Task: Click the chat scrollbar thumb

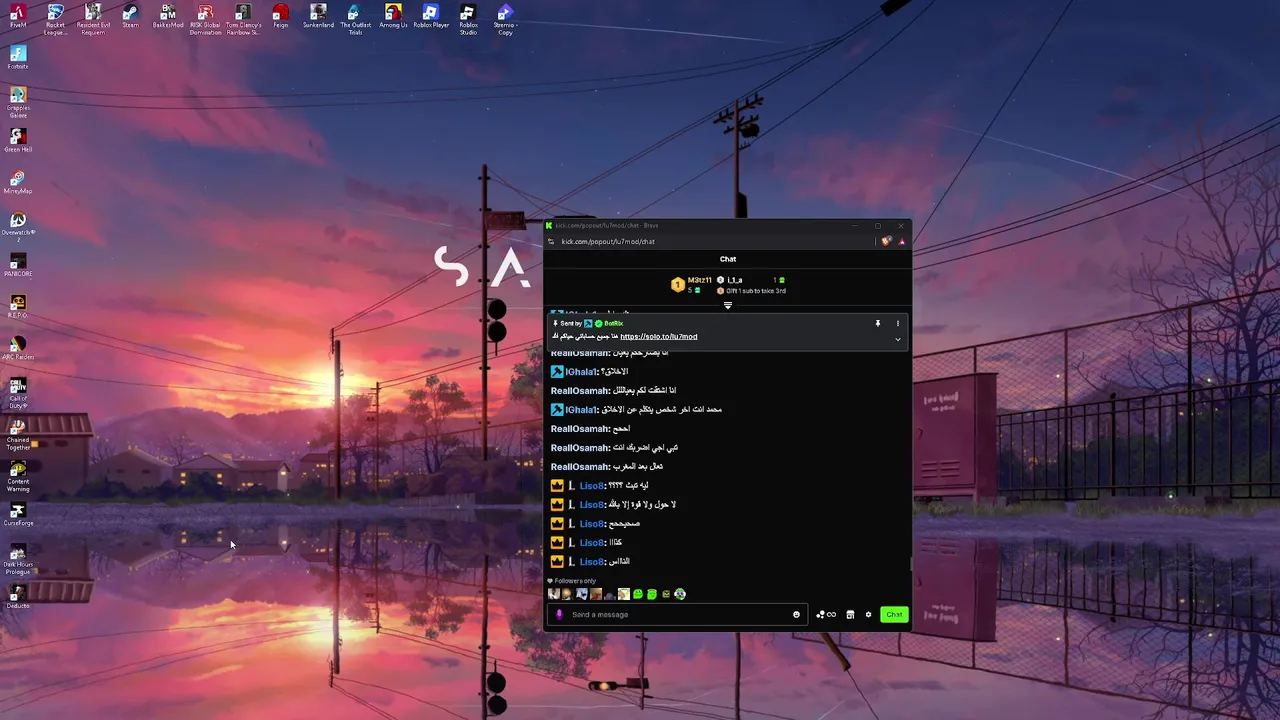Action: (x=910, y=564)
